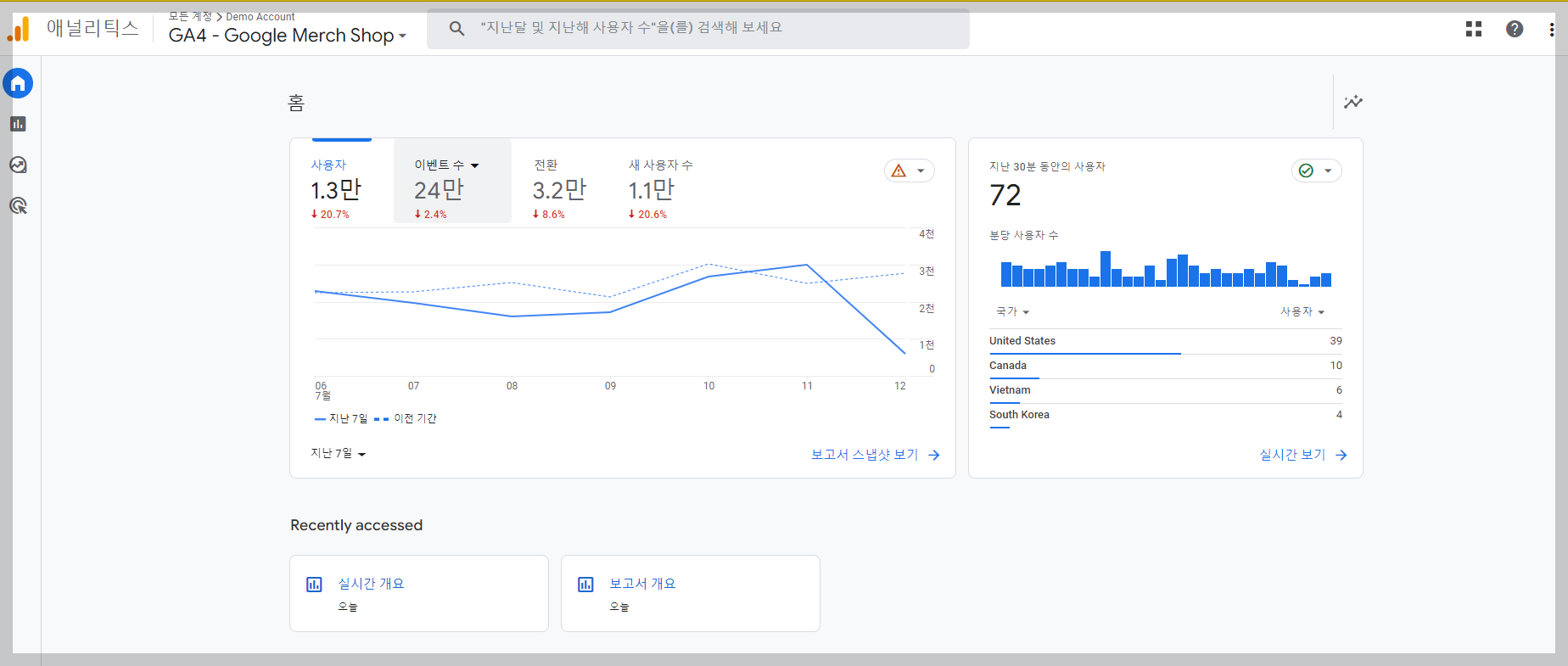Open the Home icon in sidebar
The height and width of the screenshot is (666, 1568).
(18, 83)
